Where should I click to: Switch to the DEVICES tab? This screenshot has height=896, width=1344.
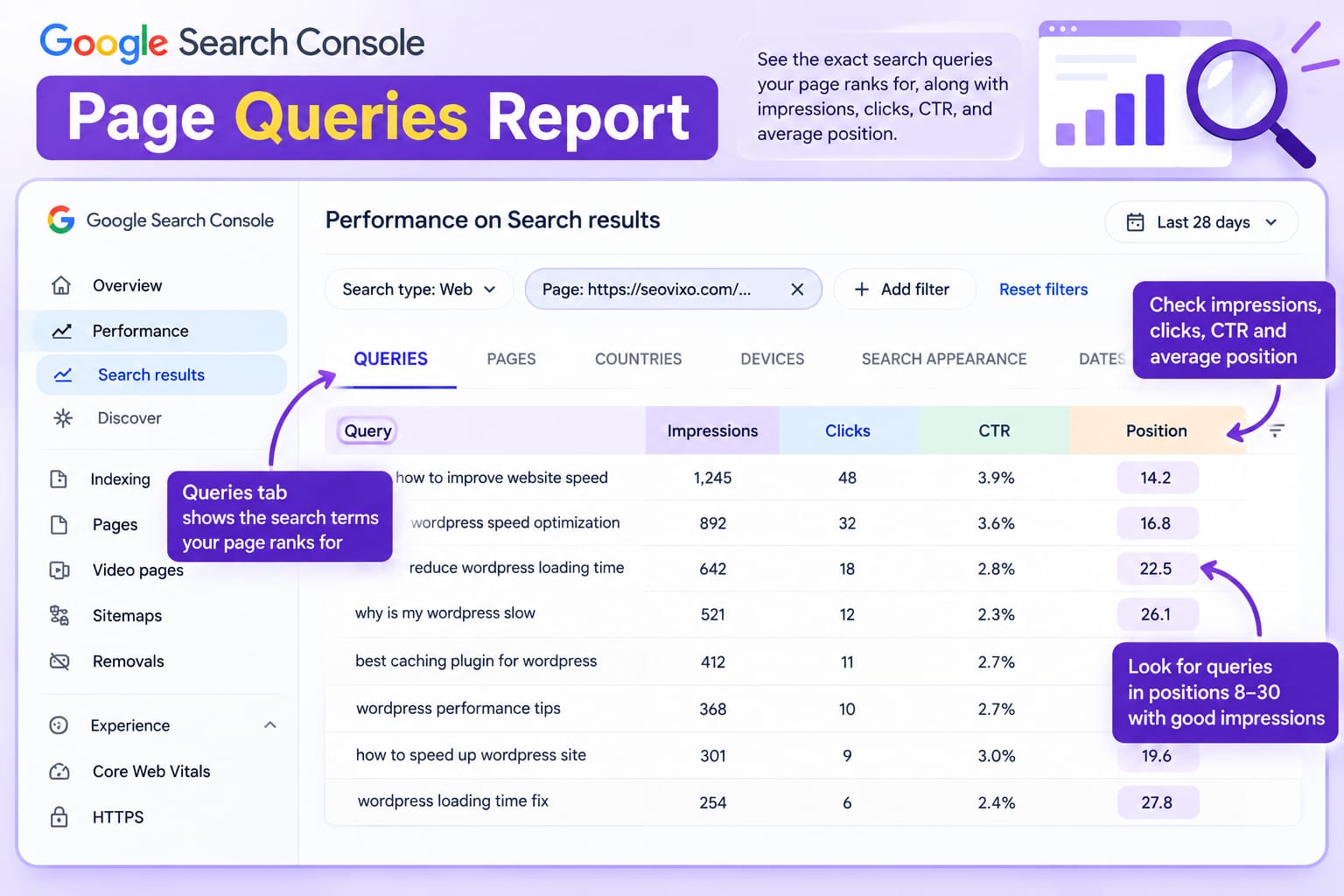point(772,359)
